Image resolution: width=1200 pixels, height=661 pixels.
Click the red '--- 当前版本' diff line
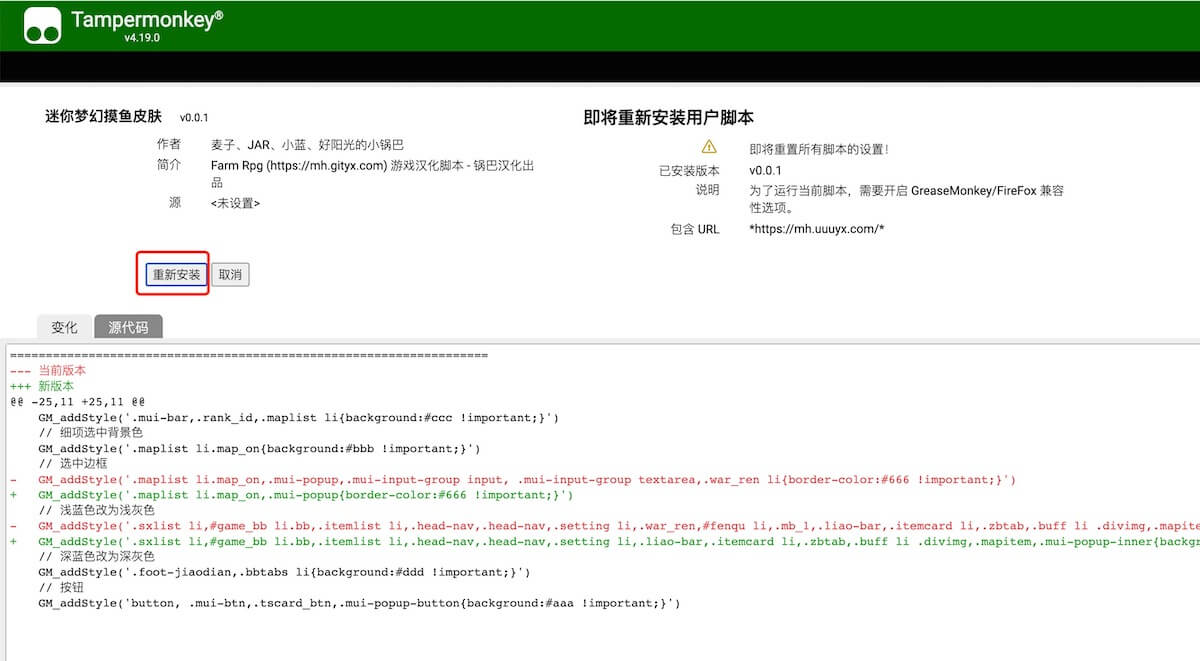coord(48,371)
